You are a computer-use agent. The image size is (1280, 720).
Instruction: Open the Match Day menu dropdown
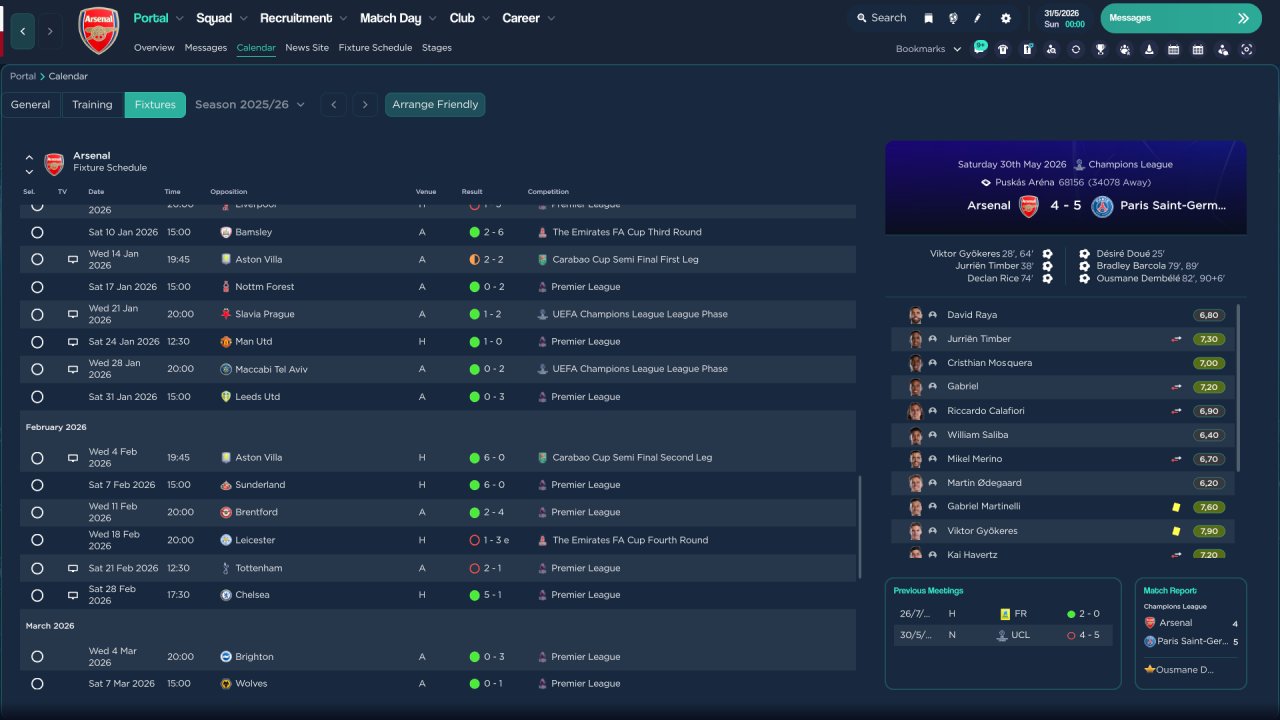(398, 18)
